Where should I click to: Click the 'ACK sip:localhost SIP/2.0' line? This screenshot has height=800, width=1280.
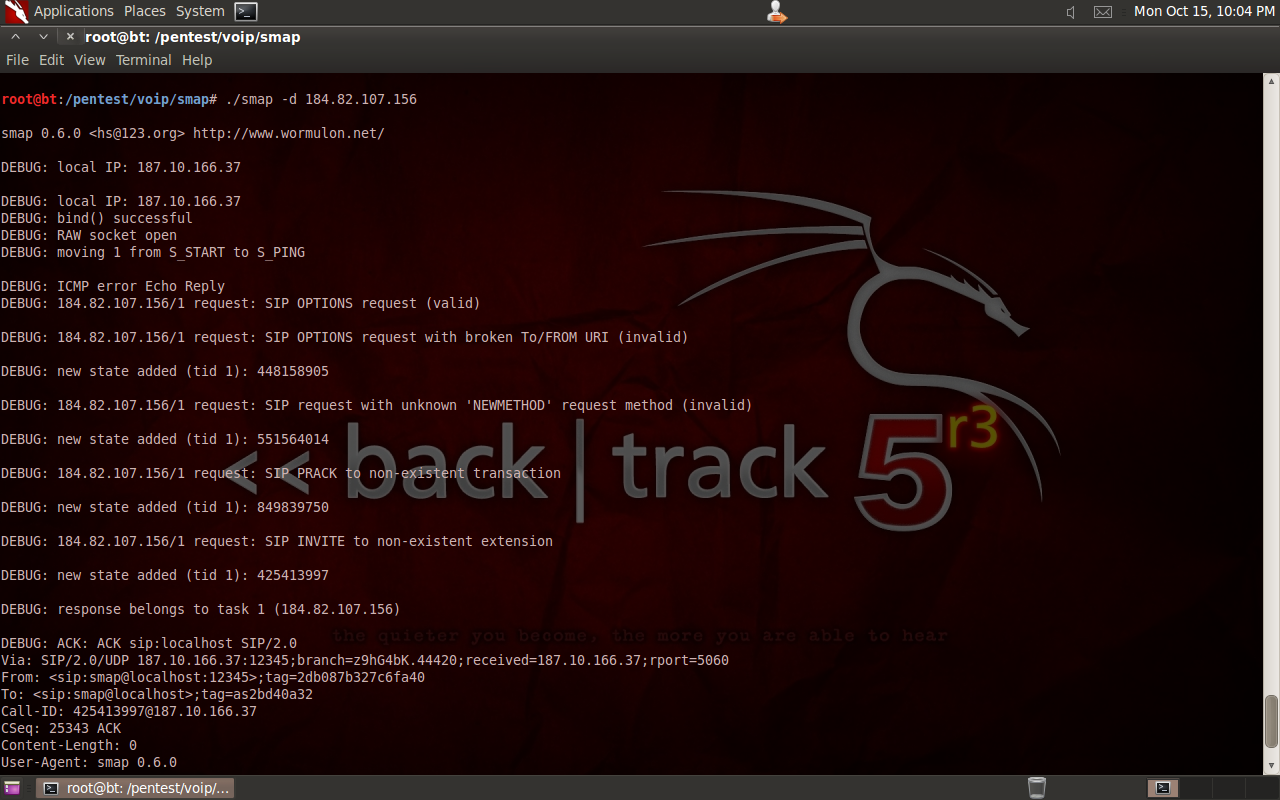tap(149, 643)
